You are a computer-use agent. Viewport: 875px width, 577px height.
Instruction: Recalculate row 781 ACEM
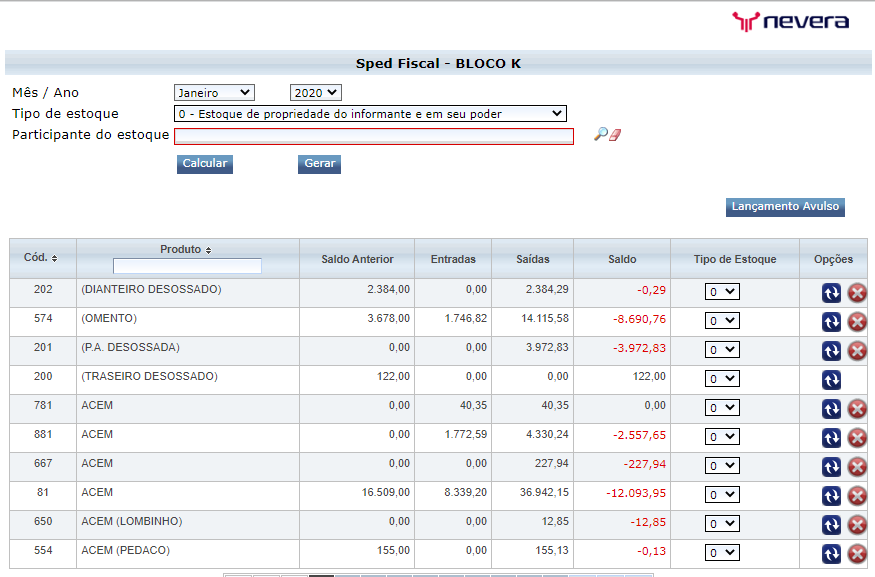pos(831,409)
